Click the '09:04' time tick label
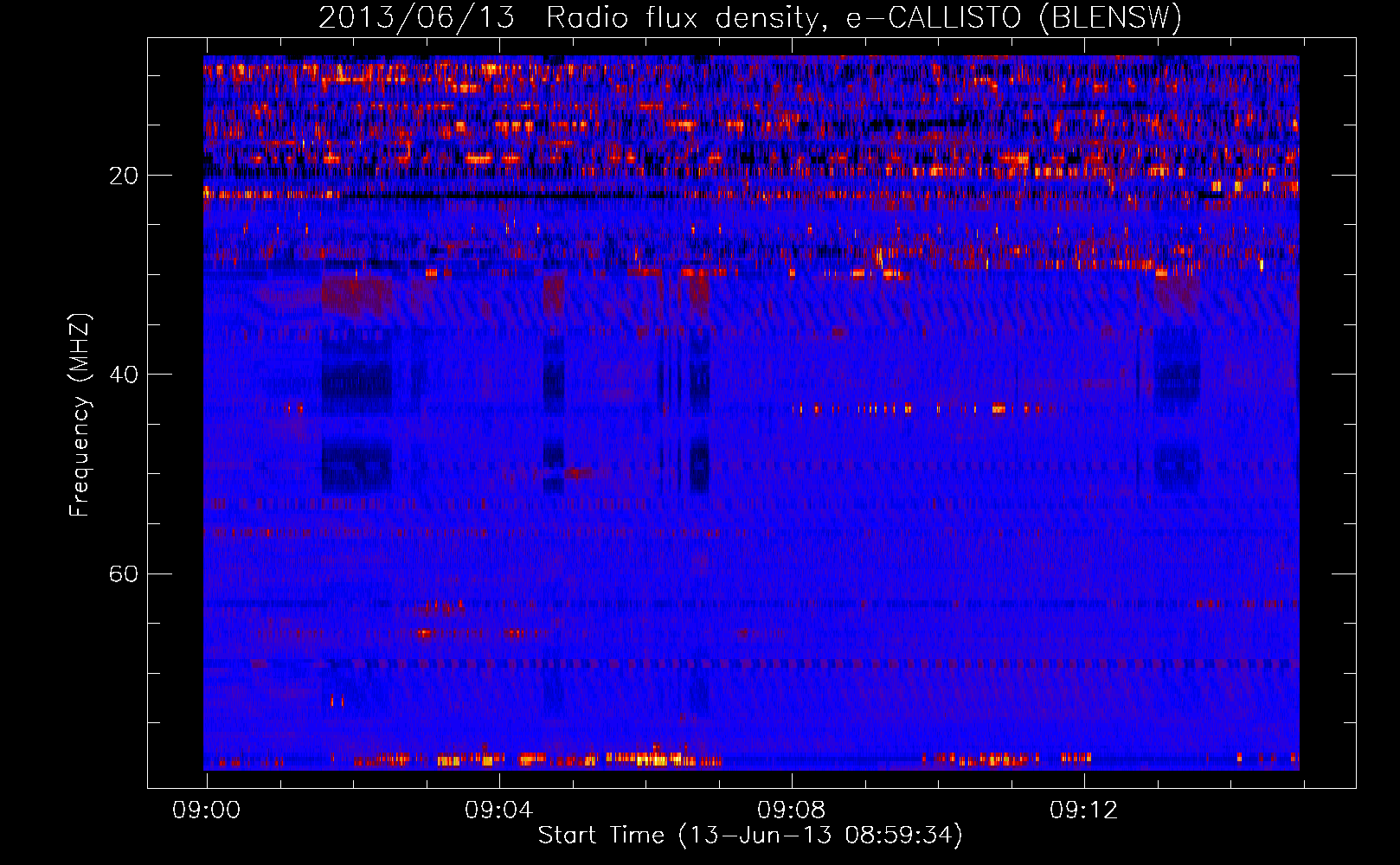The width and height of the screenshot is (1400, 865). pyautogui.click(x=498, y=811)
